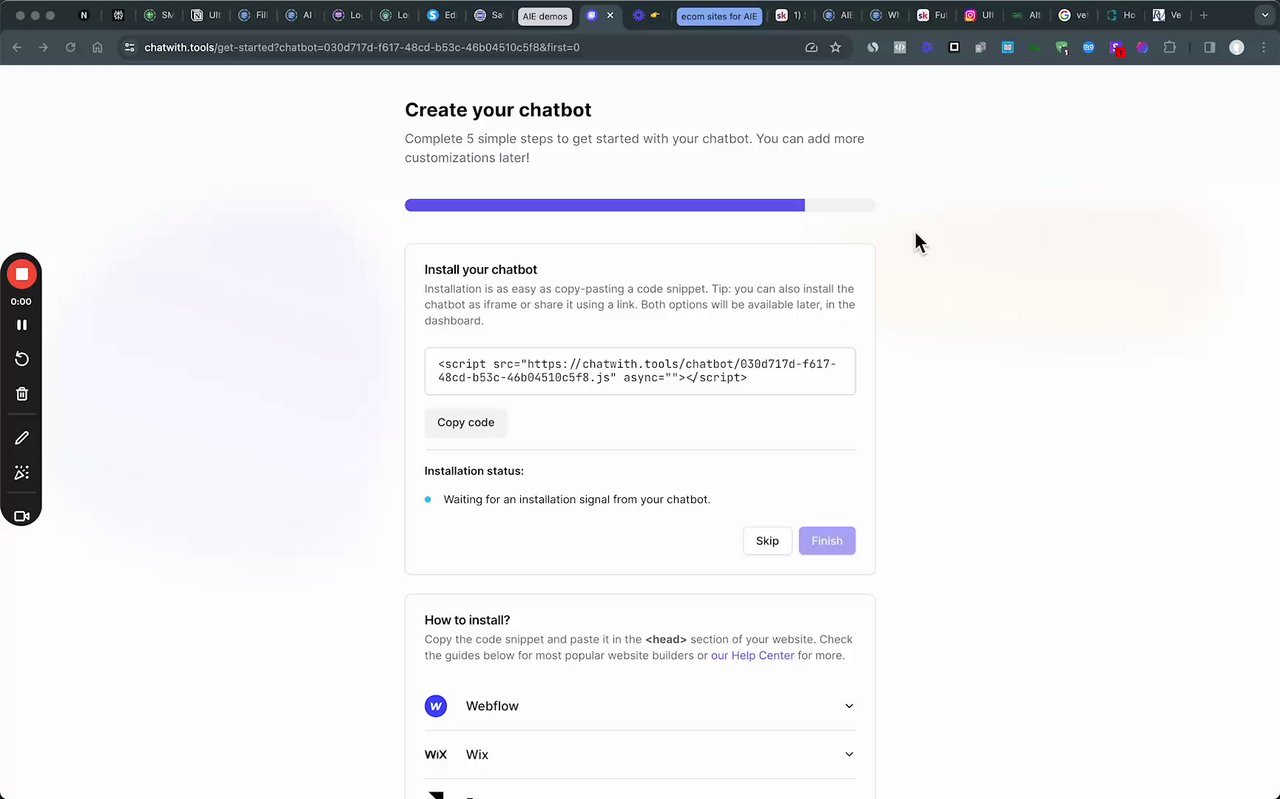This screenshot has width=1280, height=799.
Task: Click the Waiting for installation signal status
Action: [x=577, y=500]
